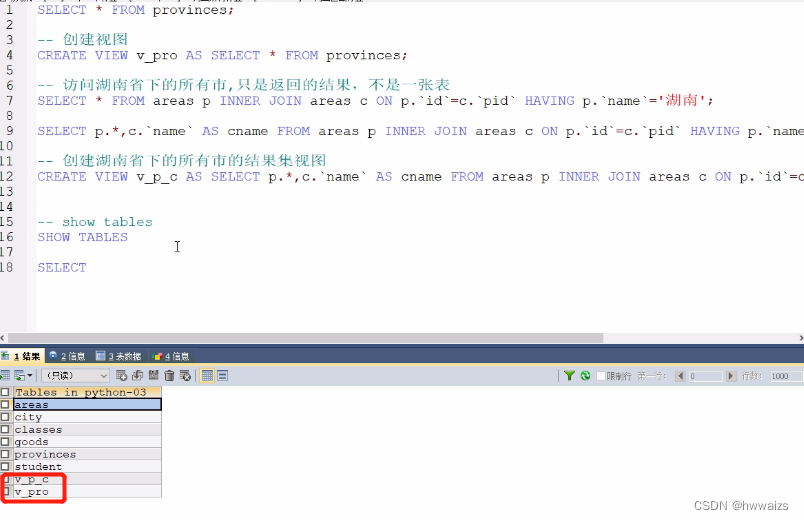Click the export result set icon
The image size is (804, 520).
point(5,376)
